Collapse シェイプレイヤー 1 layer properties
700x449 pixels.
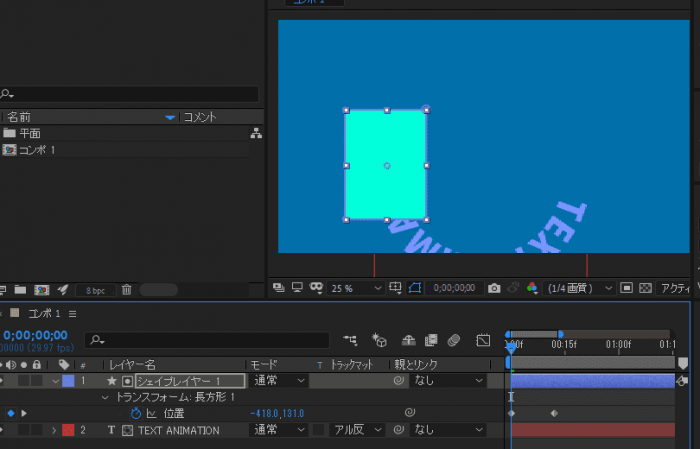[x=55, y=381]
